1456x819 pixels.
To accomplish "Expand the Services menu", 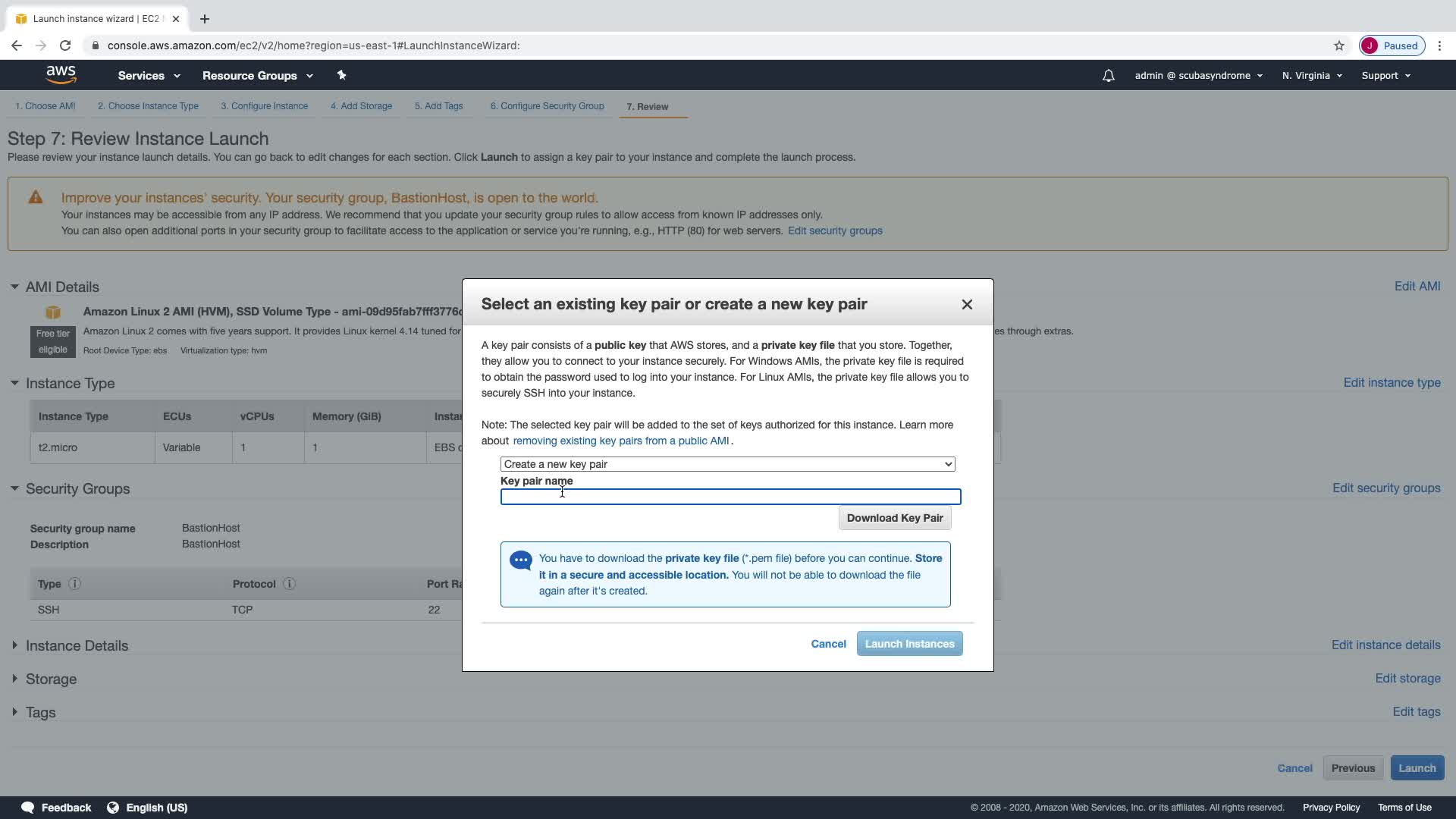I will pos(149,76).
